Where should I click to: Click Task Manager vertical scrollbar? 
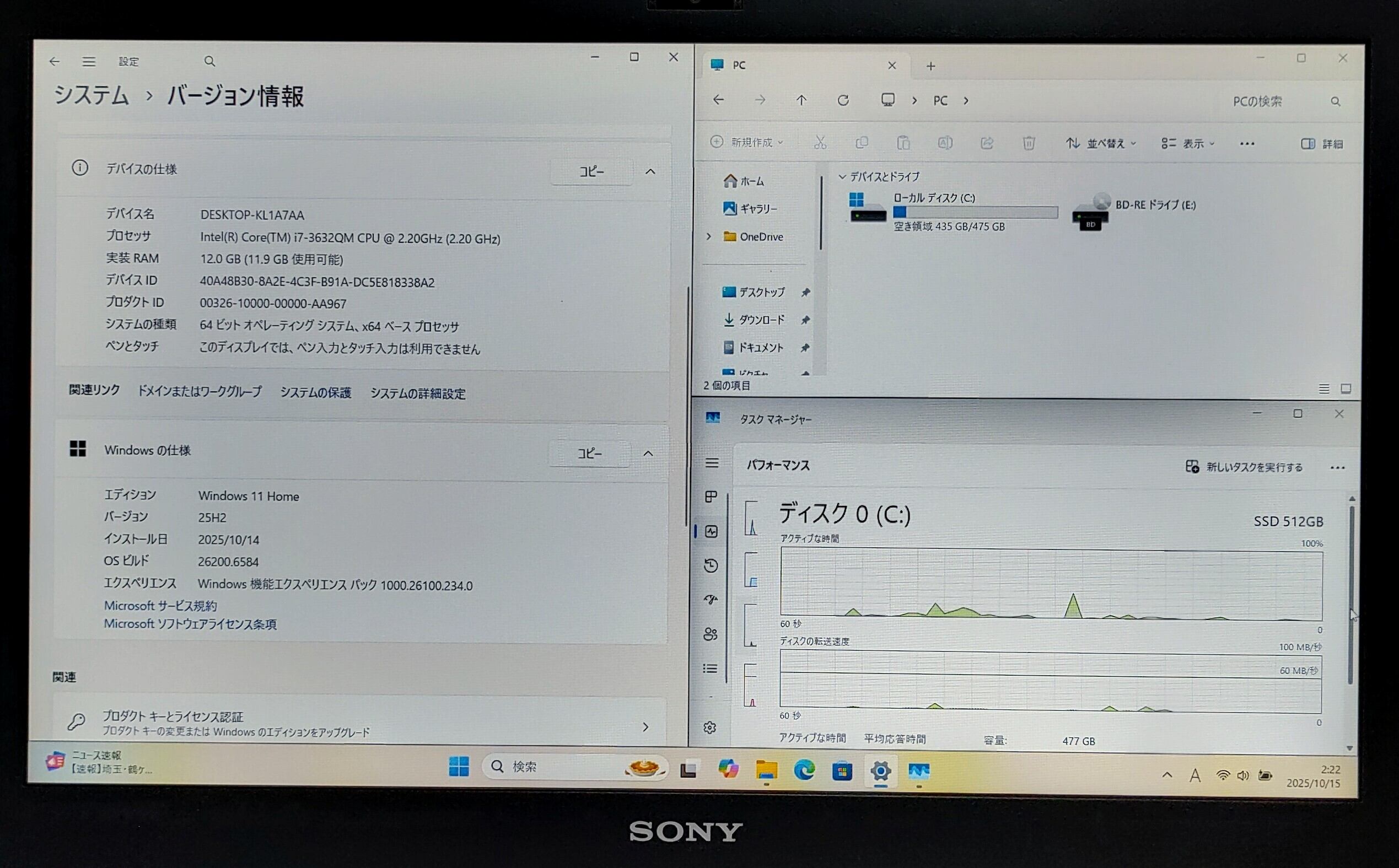point(1351,594)
